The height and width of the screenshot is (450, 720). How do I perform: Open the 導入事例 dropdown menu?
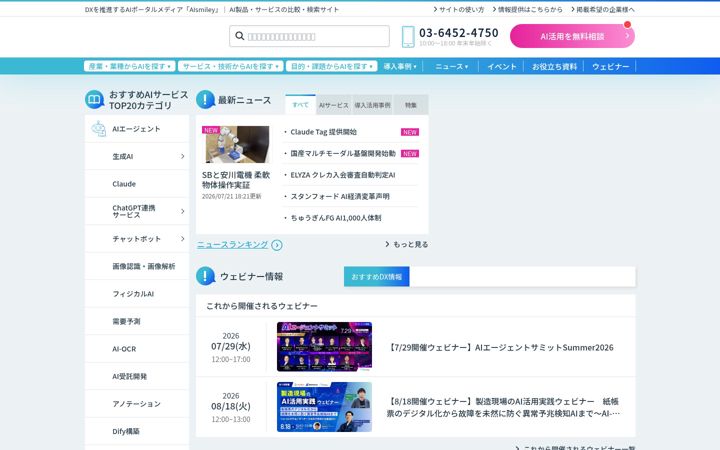[400, 66]
